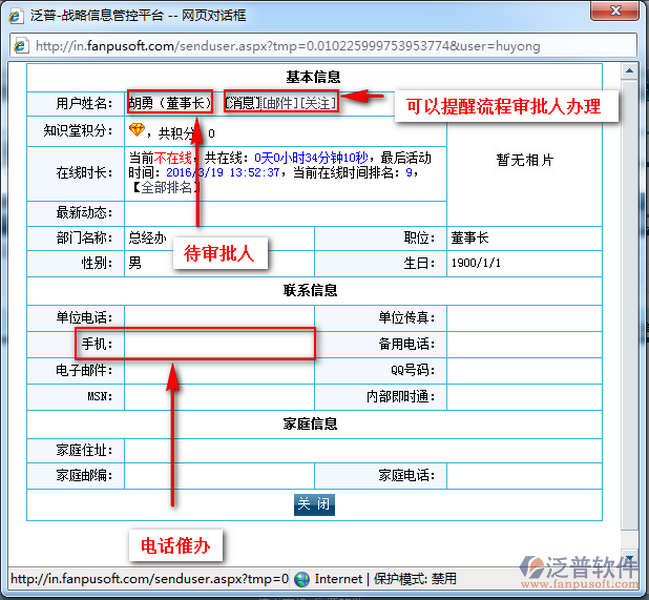
Task: Open the 全部排名 ranking link
Action: point(164,187)
